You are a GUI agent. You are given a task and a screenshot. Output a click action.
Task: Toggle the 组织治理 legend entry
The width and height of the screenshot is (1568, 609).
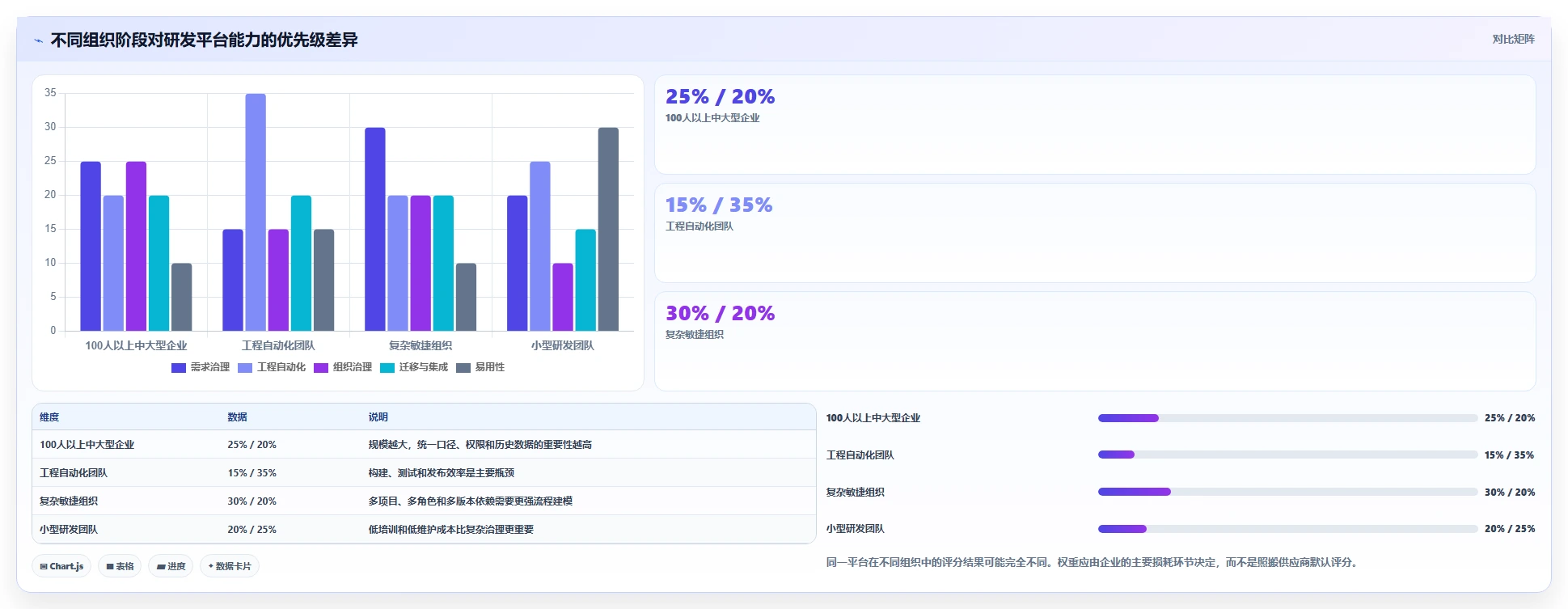(343, 367)
